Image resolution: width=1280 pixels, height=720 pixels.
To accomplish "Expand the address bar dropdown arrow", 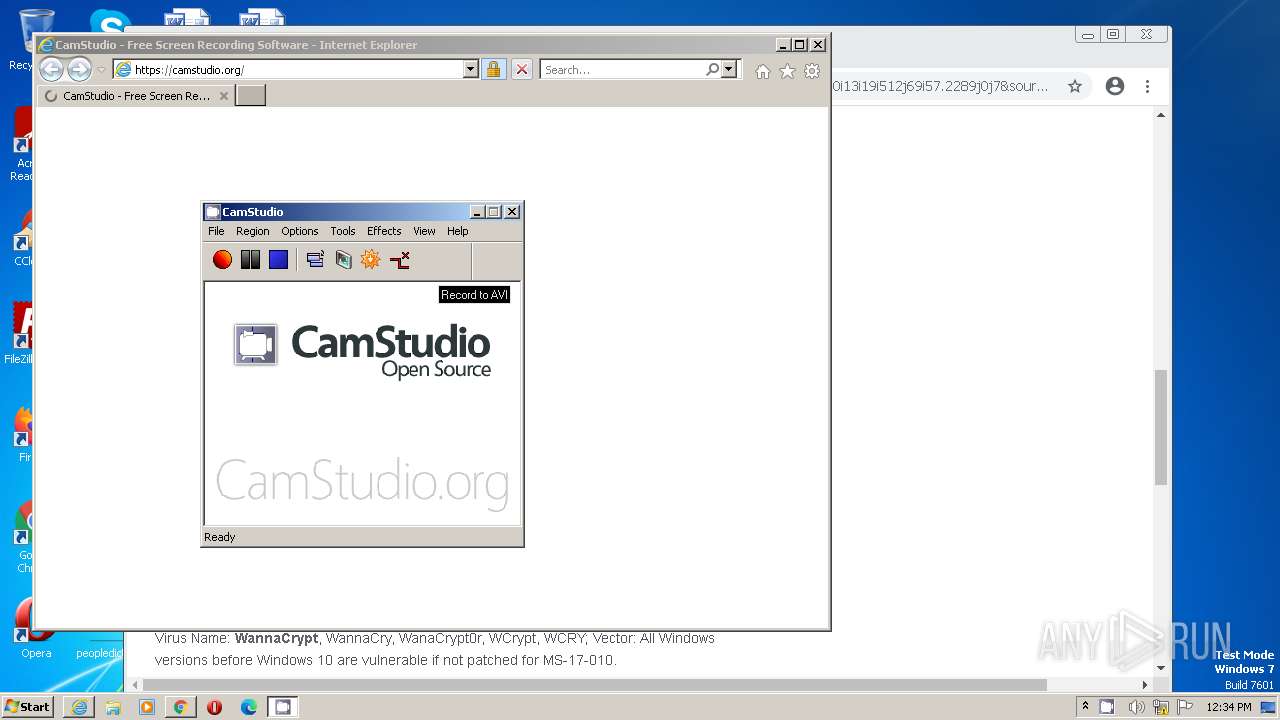I will 471,70.
